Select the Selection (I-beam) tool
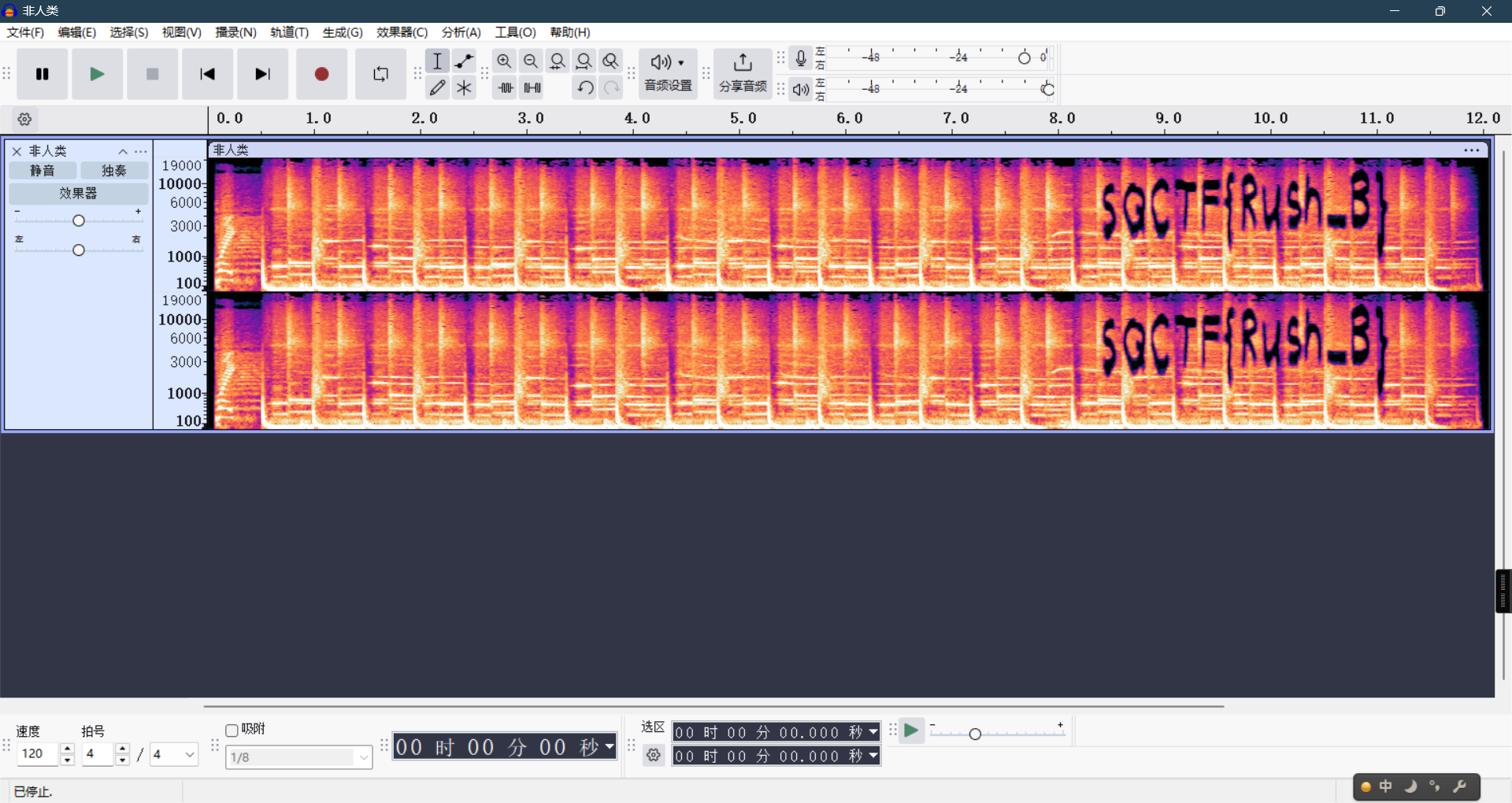This screenshot has width=1512, height=803. [438, 61]
